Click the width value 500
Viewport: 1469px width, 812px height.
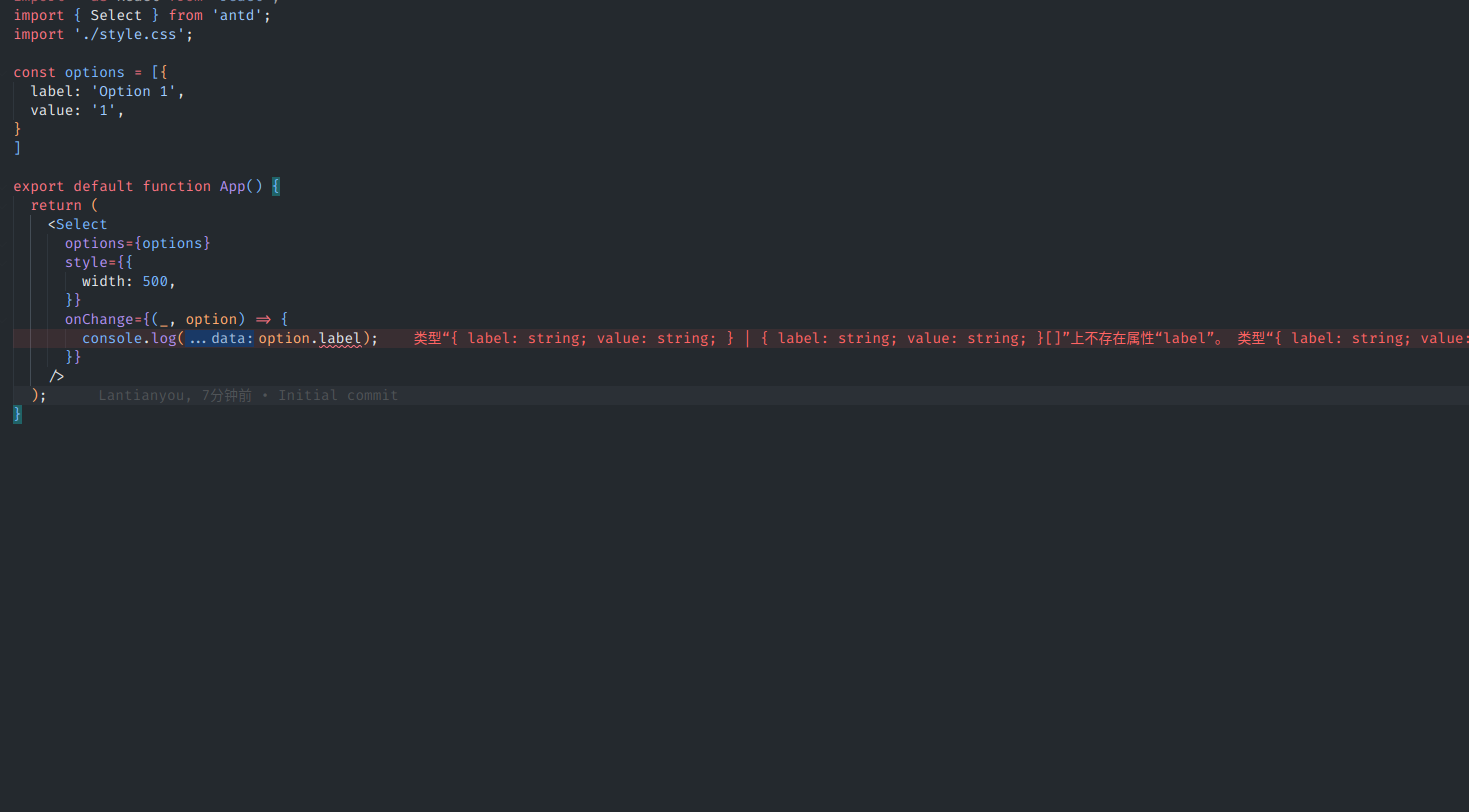point(155,281)
